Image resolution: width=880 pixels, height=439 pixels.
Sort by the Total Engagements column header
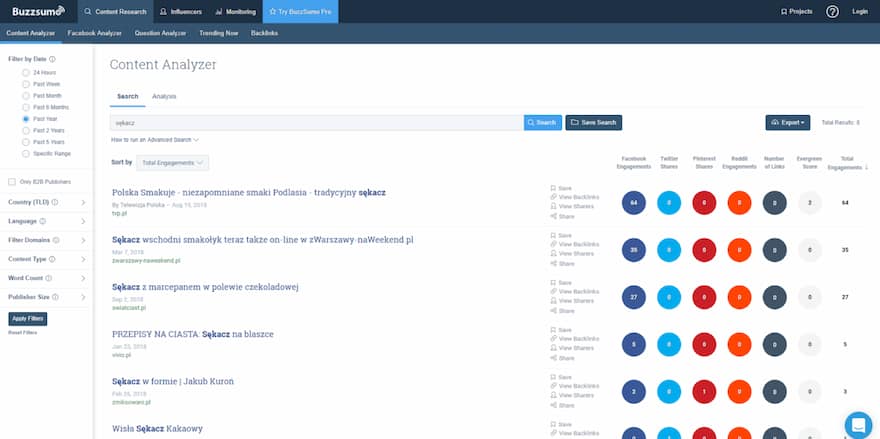click(846, 163)
